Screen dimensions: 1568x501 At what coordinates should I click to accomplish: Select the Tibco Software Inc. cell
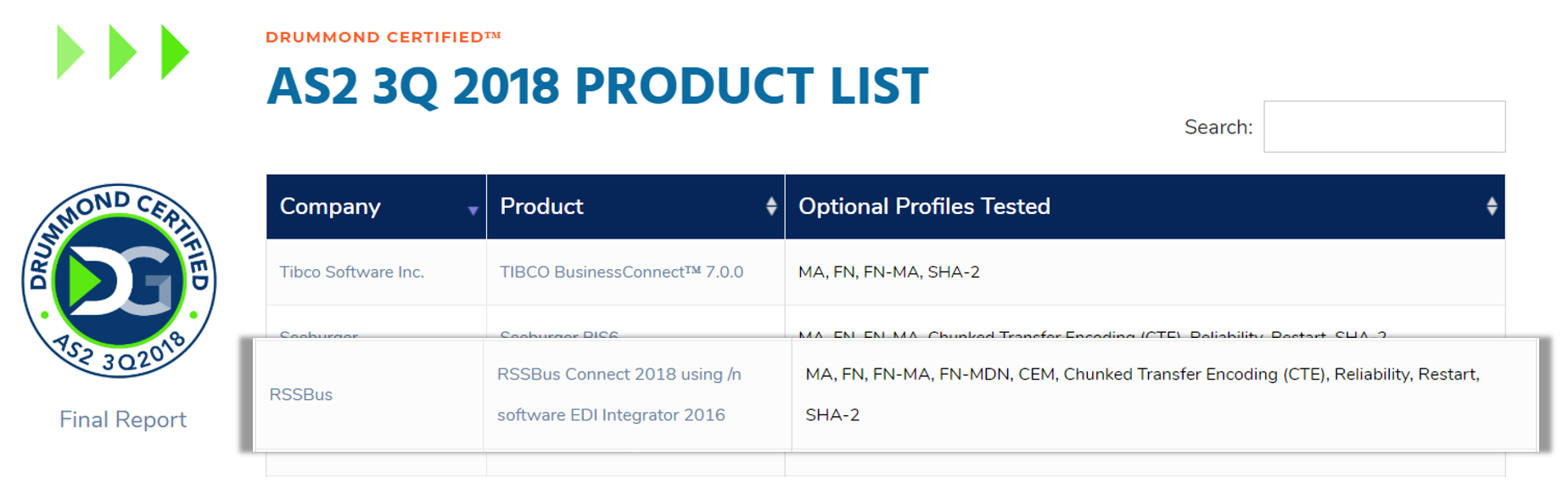[x=351, y=272]
